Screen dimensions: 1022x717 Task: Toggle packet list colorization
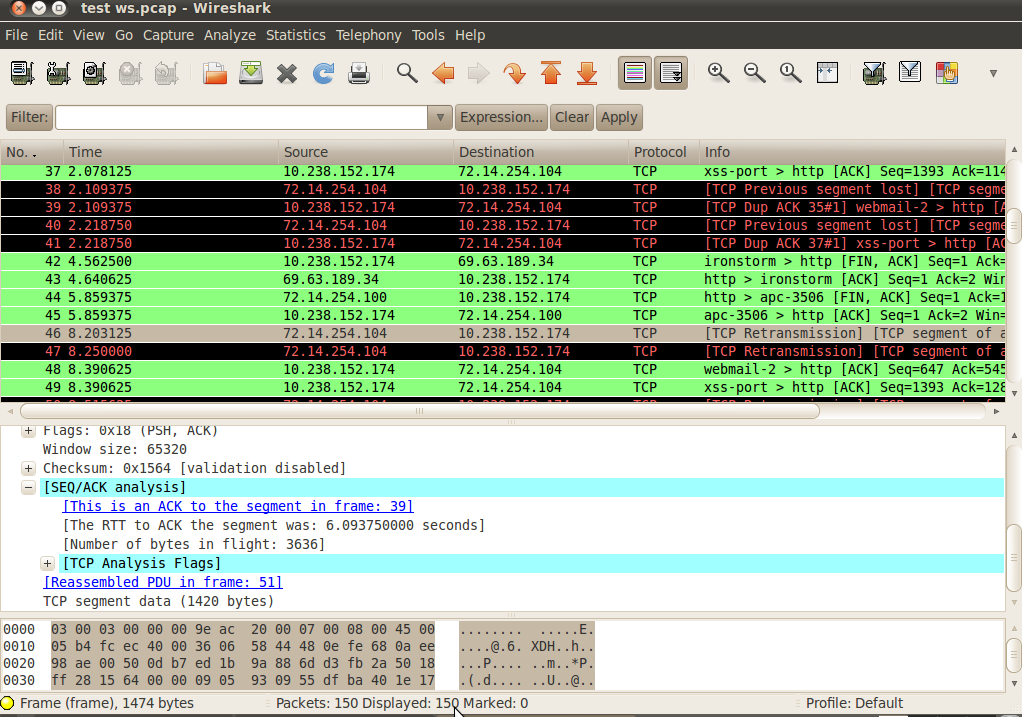click(x=635, y=73)
